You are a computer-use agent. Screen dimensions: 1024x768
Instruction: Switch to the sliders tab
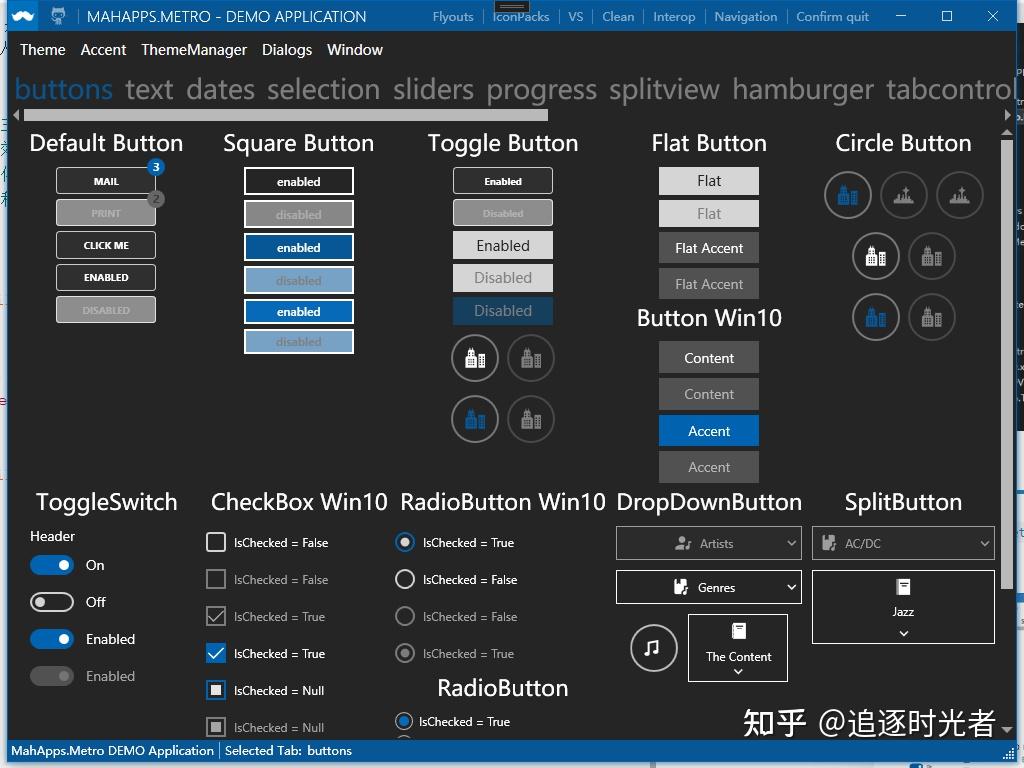tap(432, 89)
